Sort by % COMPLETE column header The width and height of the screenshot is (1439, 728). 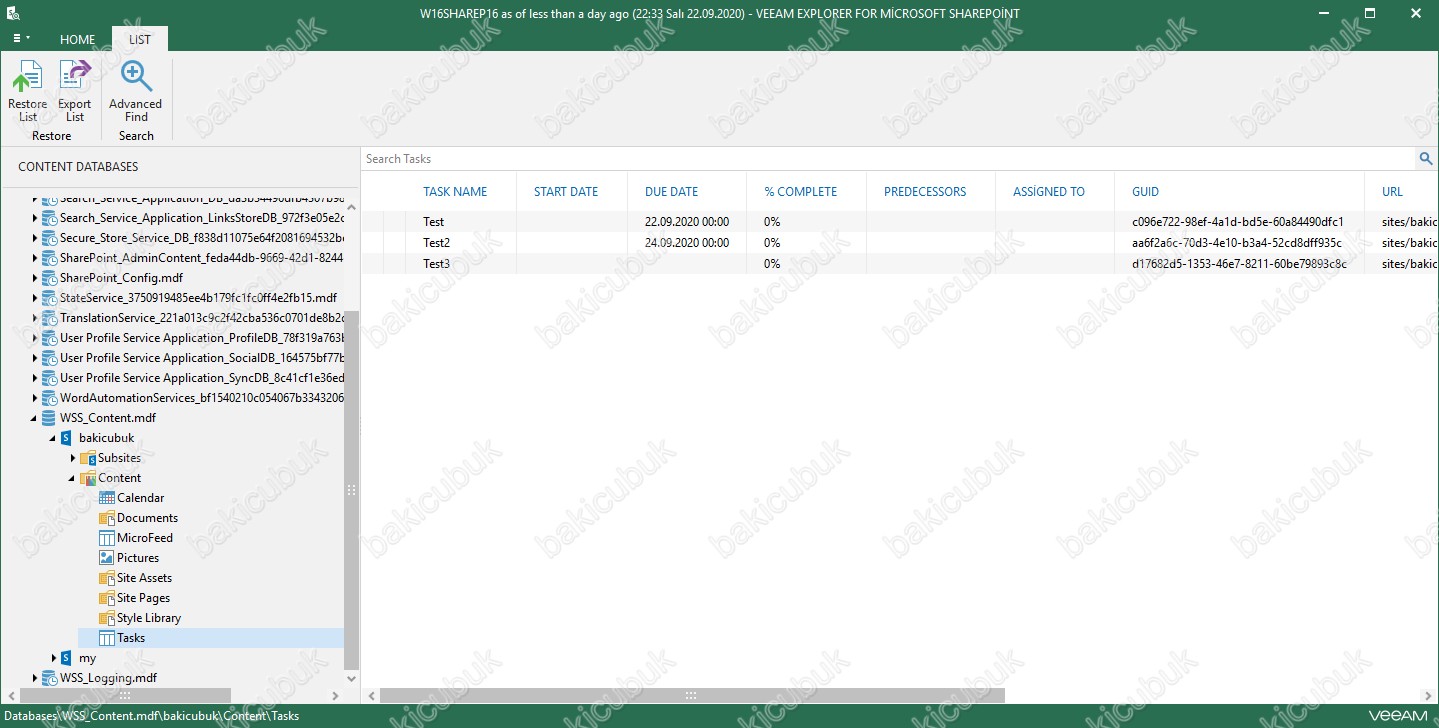801,192
